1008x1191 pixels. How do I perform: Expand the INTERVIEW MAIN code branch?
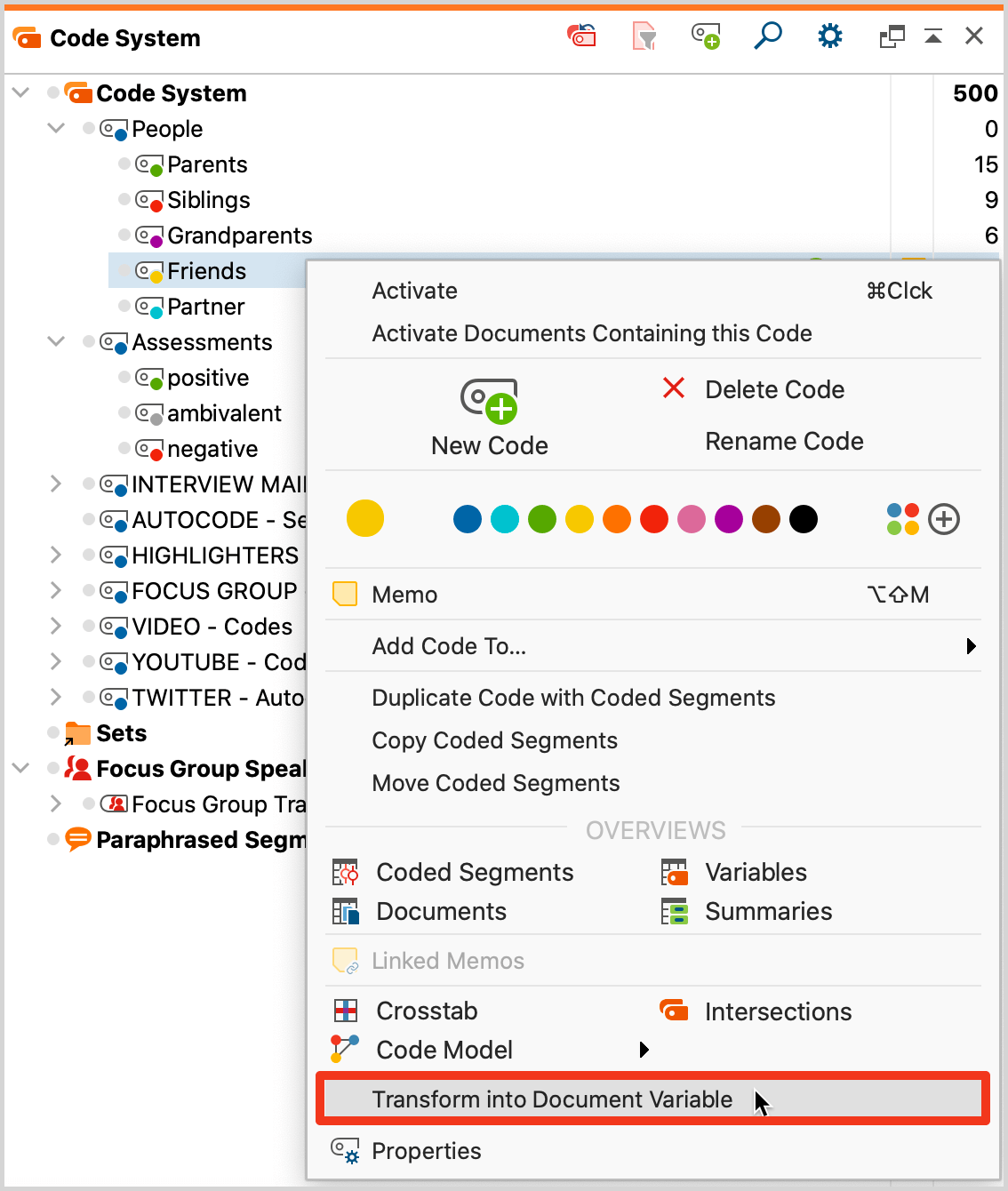[x=56, y=484]
